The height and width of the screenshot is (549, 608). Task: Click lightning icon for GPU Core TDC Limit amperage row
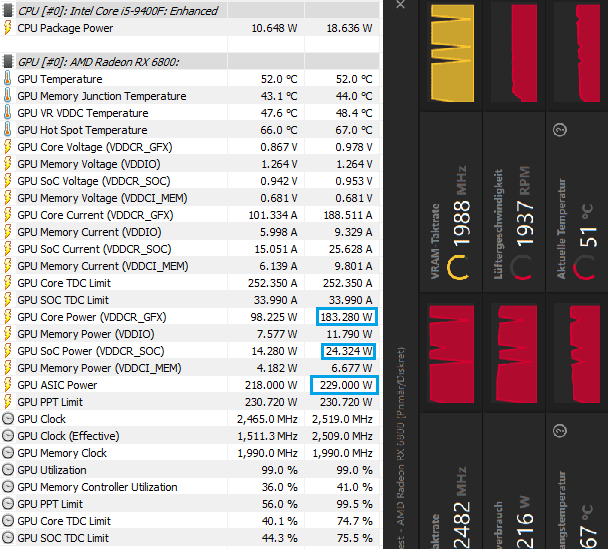[x=7, y=283]
